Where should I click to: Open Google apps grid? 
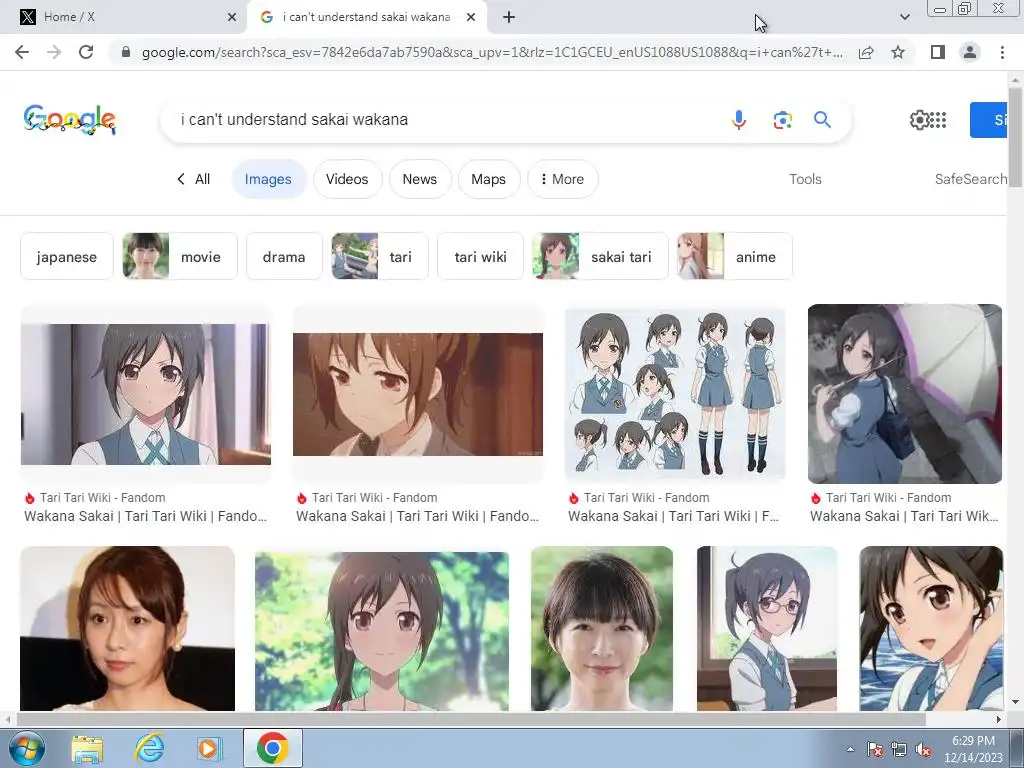point(938,120)
